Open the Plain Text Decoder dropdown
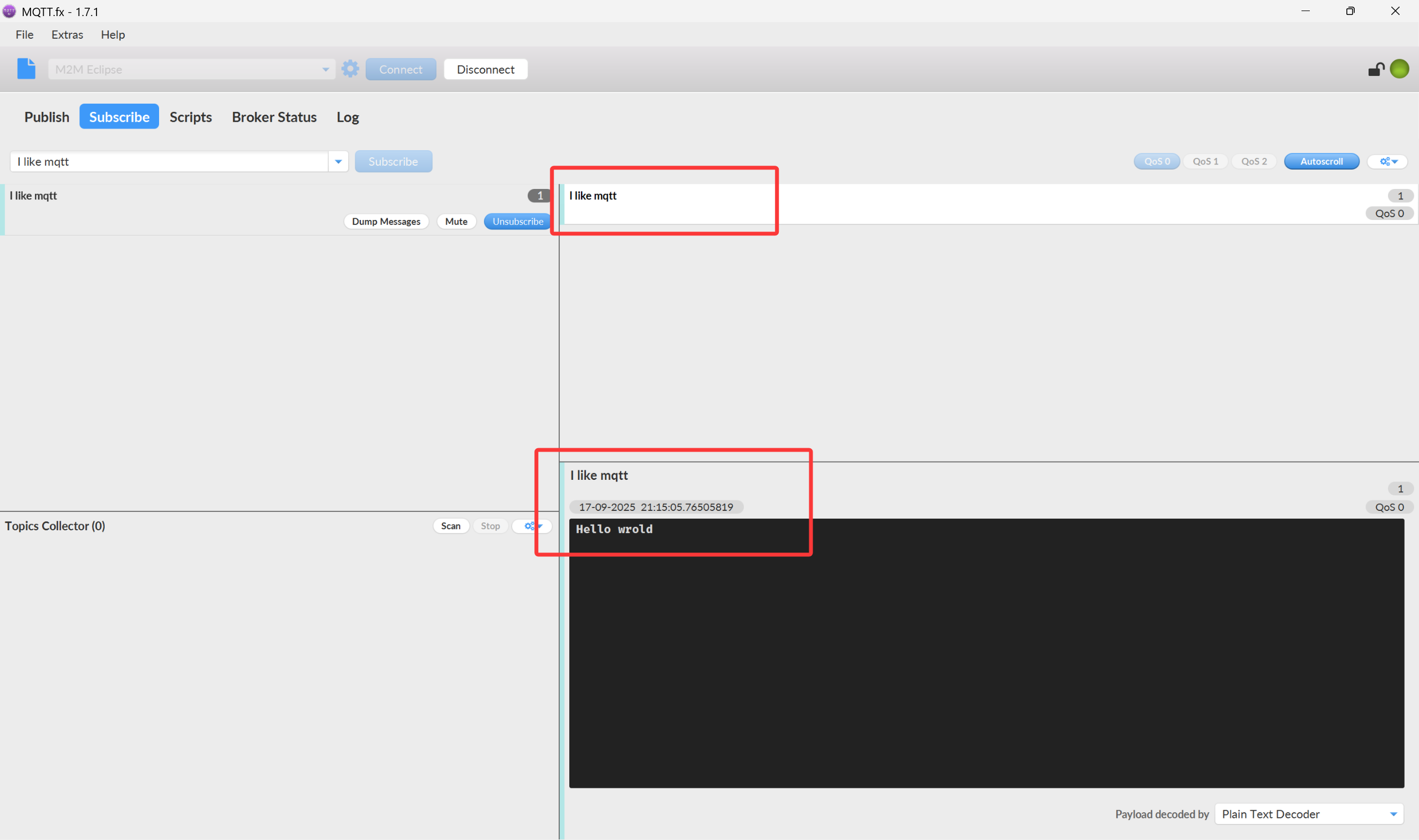Screen dimensions: 1419x840 tap(1309, 814)
